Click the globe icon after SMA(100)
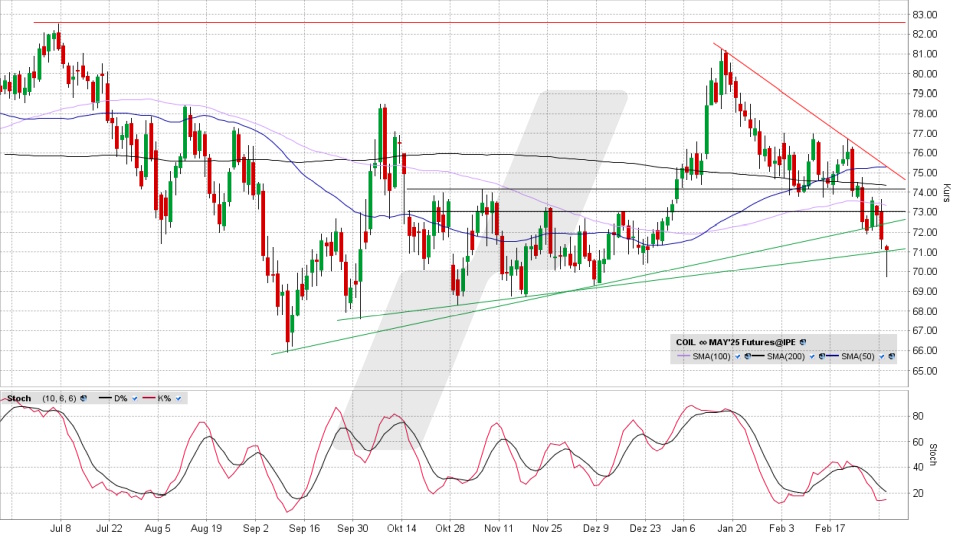 [747, 356]
